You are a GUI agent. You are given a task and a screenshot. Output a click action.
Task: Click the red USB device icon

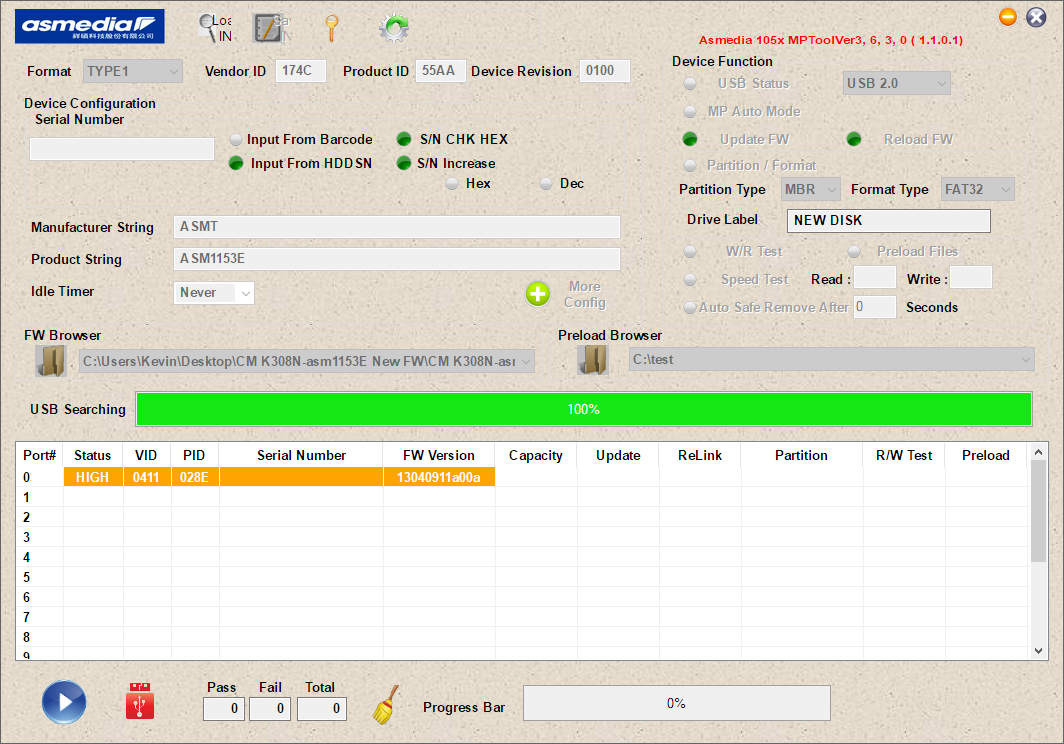tap(140, 701)
